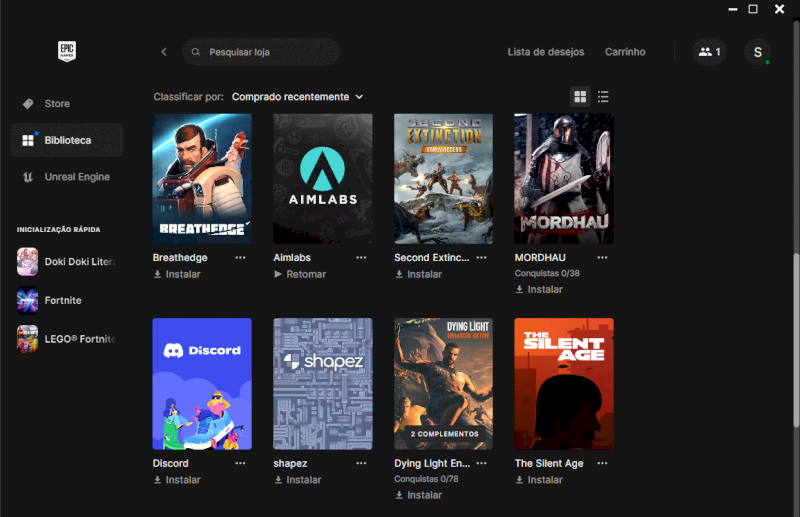Select Biblioteca in the sidebar
The image size is (800, 517).
[67, 141]
